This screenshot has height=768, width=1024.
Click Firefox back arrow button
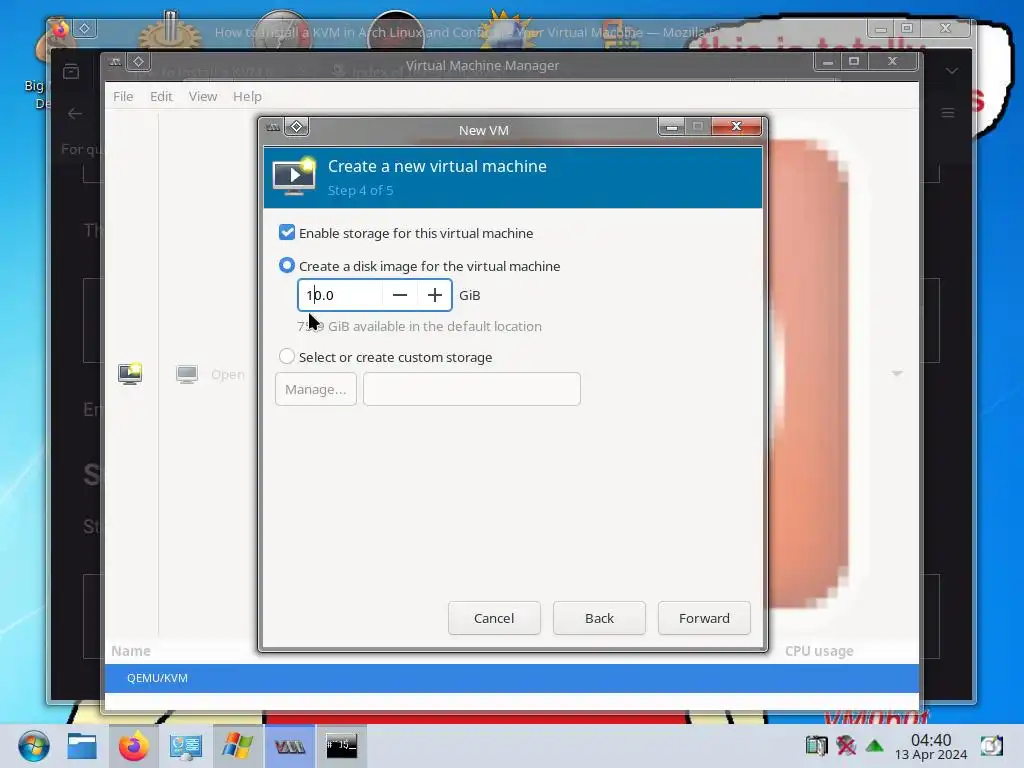[75, 114]
